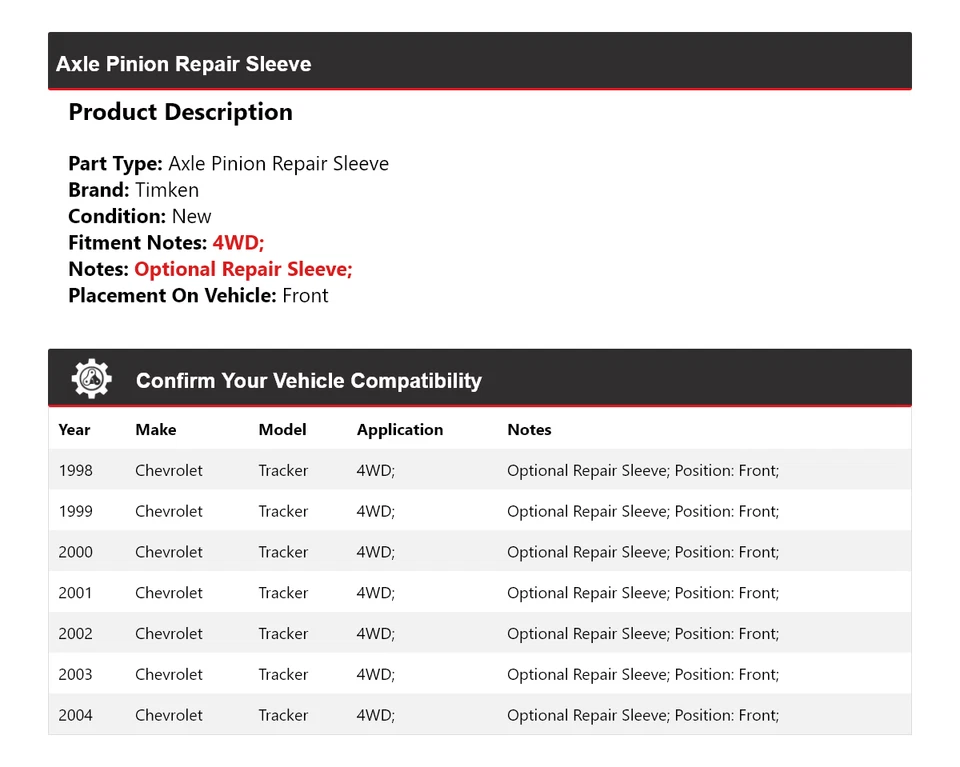The width and height of the screenshot is (960, 767).
Task: Click the 2000 year cell
Action: tap(75, 552)
